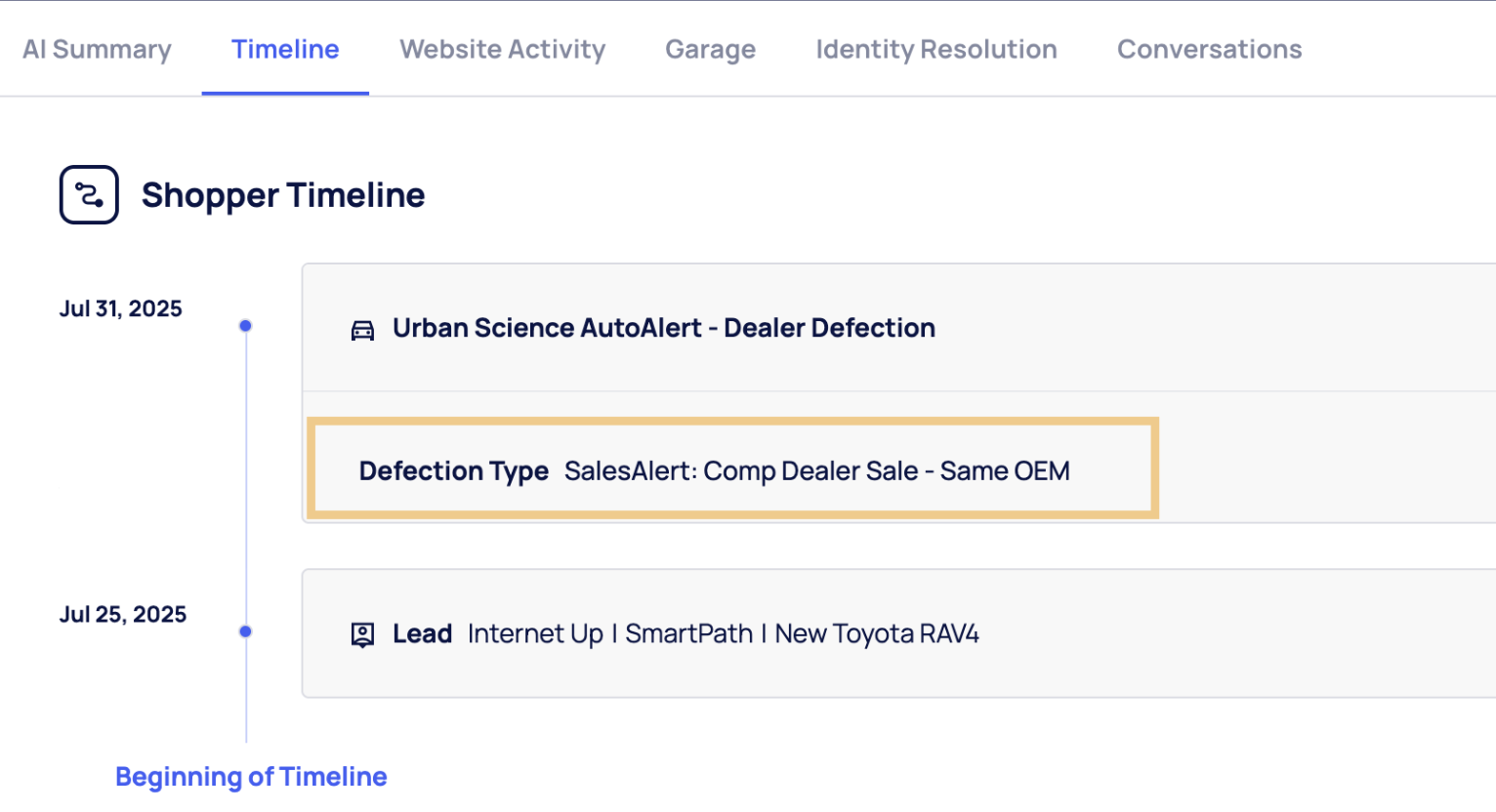This screenshot has height=812, width=1496.
Task: Toggle the Timeline tab active state
Action: coord(285,49)
